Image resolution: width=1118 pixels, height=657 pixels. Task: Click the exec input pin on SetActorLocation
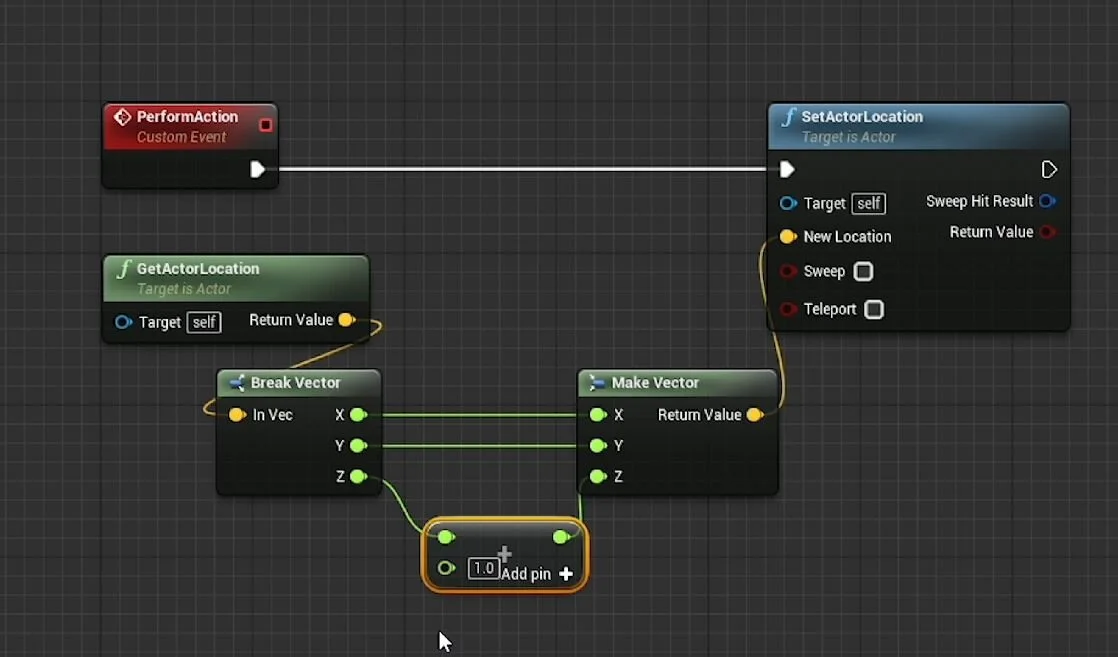pyautogui.click(x=787, y=169)
